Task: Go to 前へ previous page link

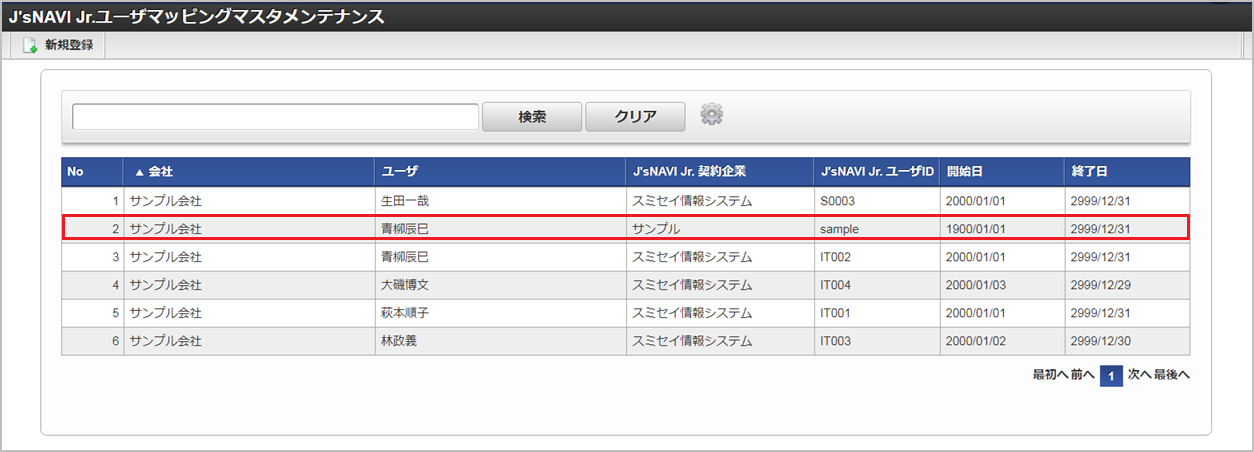Action: tap(1083, 375)
